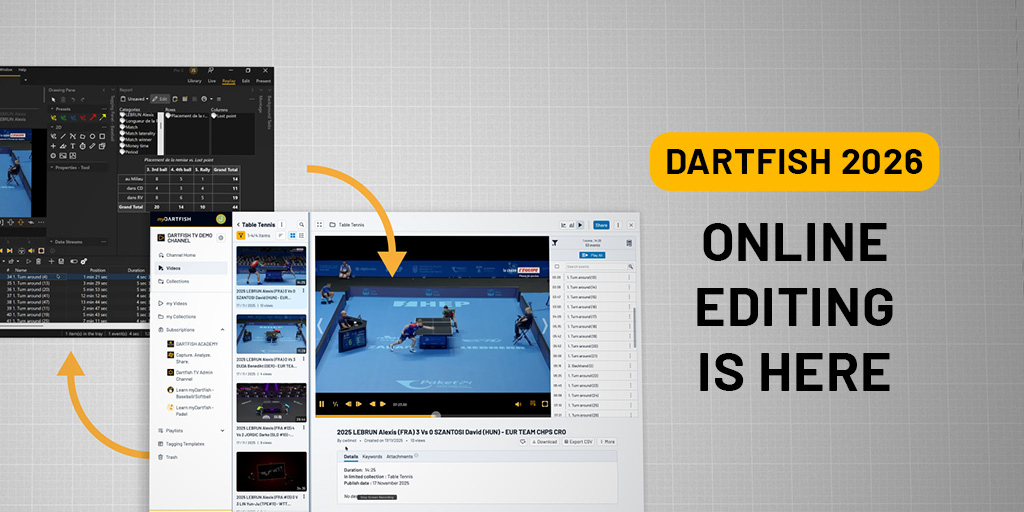Open the Library tab in desktop Dartfish window
The width and height of the screenshot is (1024, 512).
[195, 81]
